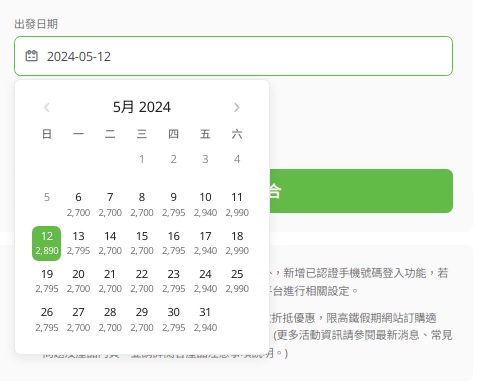This screenshot has width=481, height=384.
Task: Select May 13 in the calendar
Action: tap(78, 243)
